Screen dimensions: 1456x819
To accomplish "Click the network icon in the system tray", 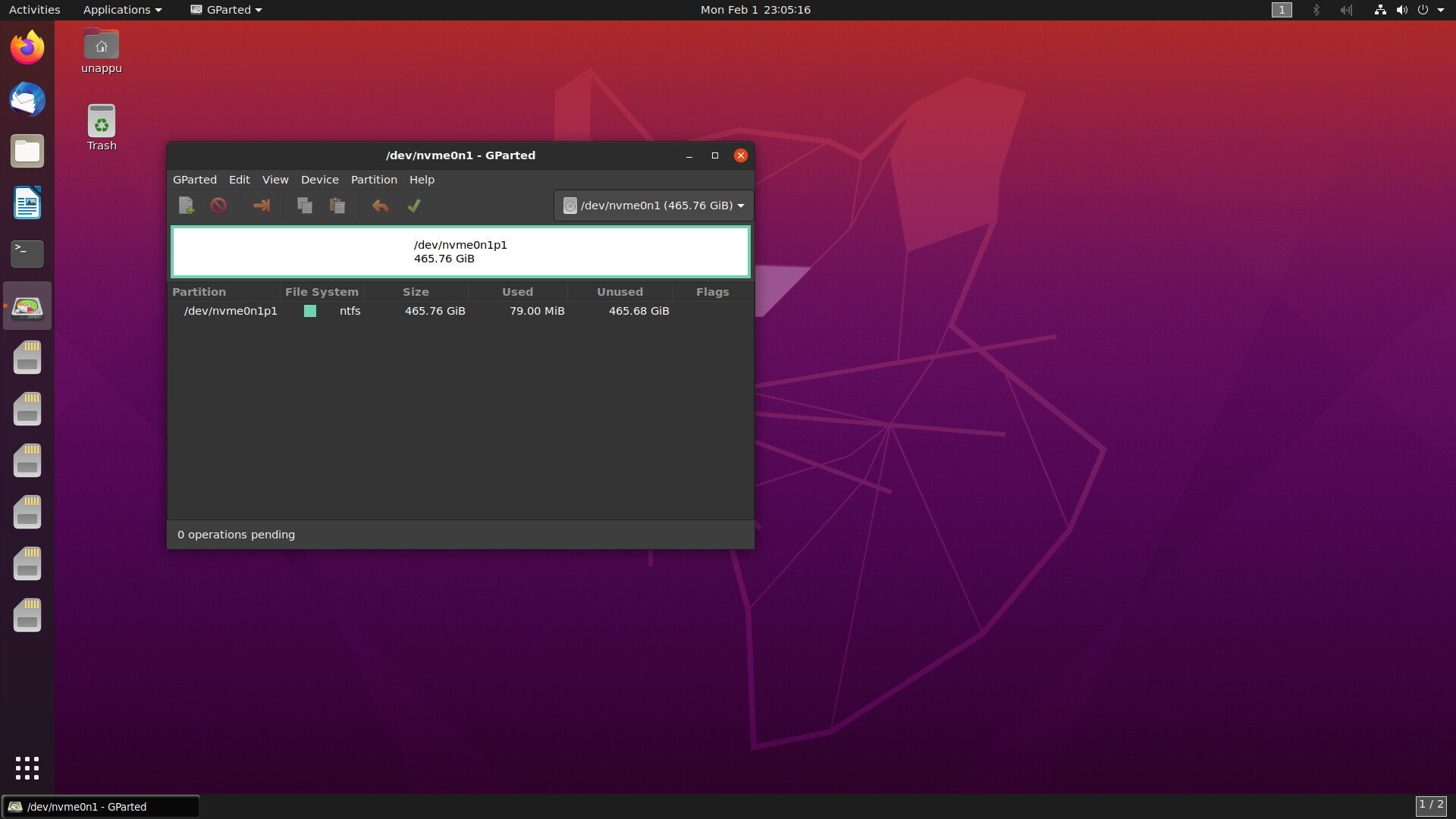I will coord(1380,10).
